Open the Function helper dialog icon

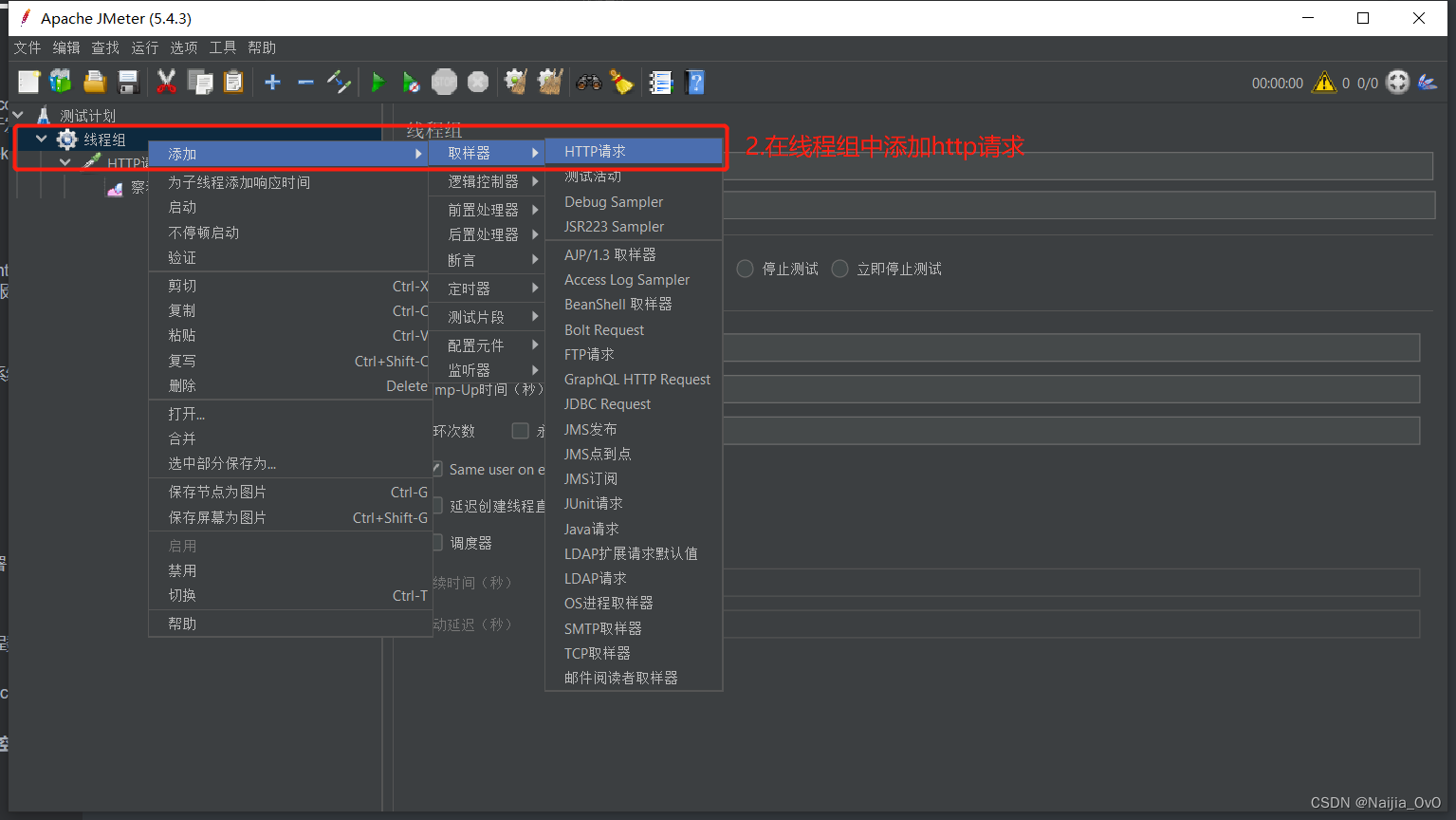pyautogui.click(x=660, y=83)
